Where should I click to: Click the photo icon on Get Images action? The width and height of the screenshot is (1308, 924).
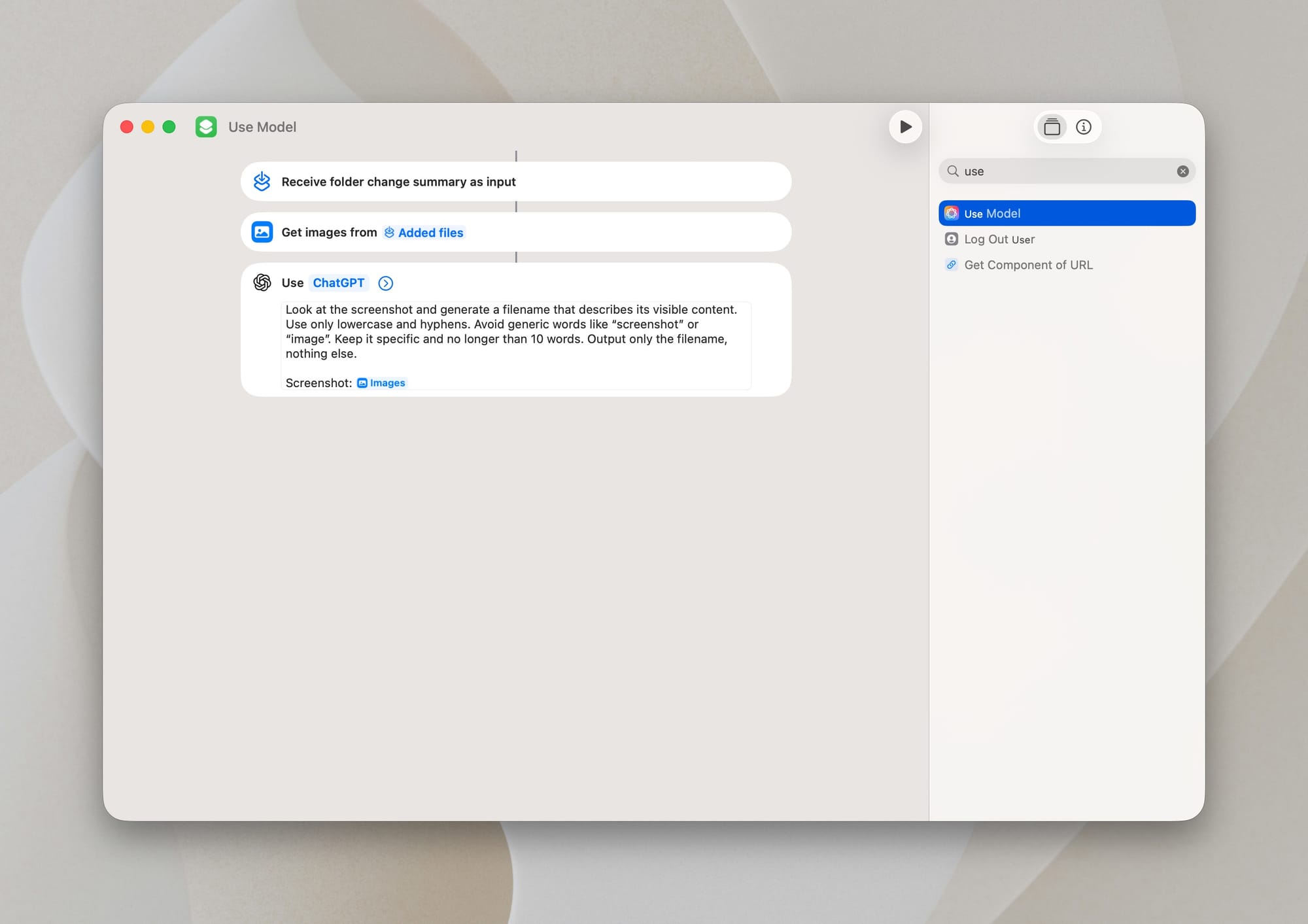(x=262, y=231)
